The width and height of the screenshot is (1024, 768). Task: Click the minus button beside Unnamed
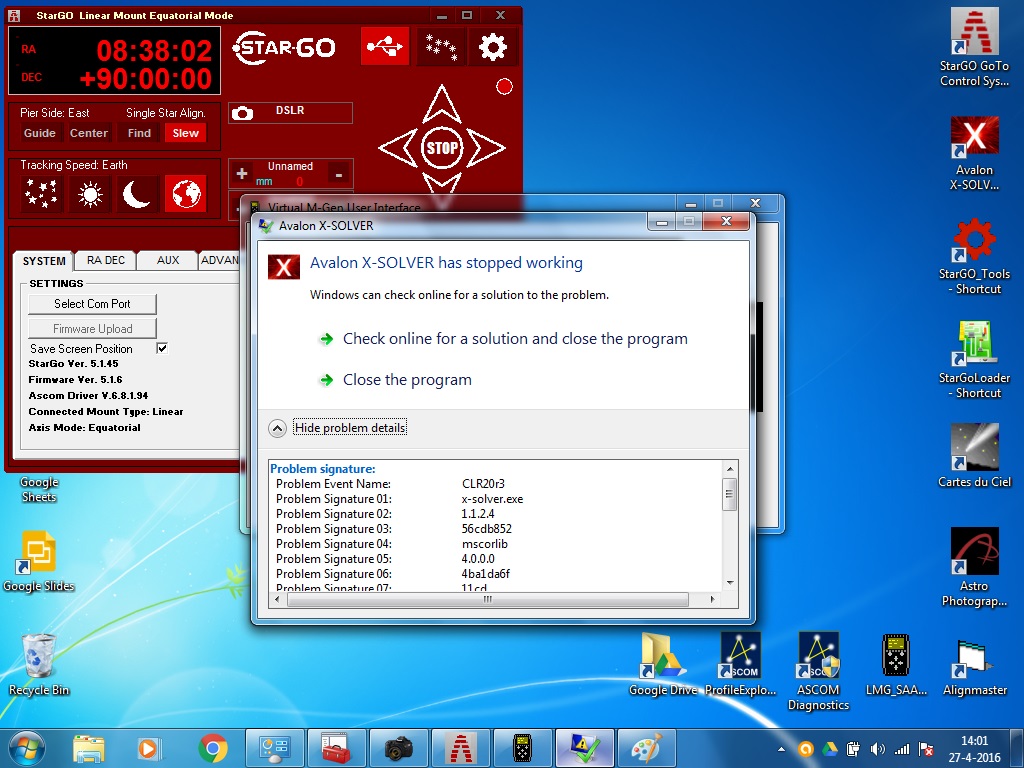(338, 174)
